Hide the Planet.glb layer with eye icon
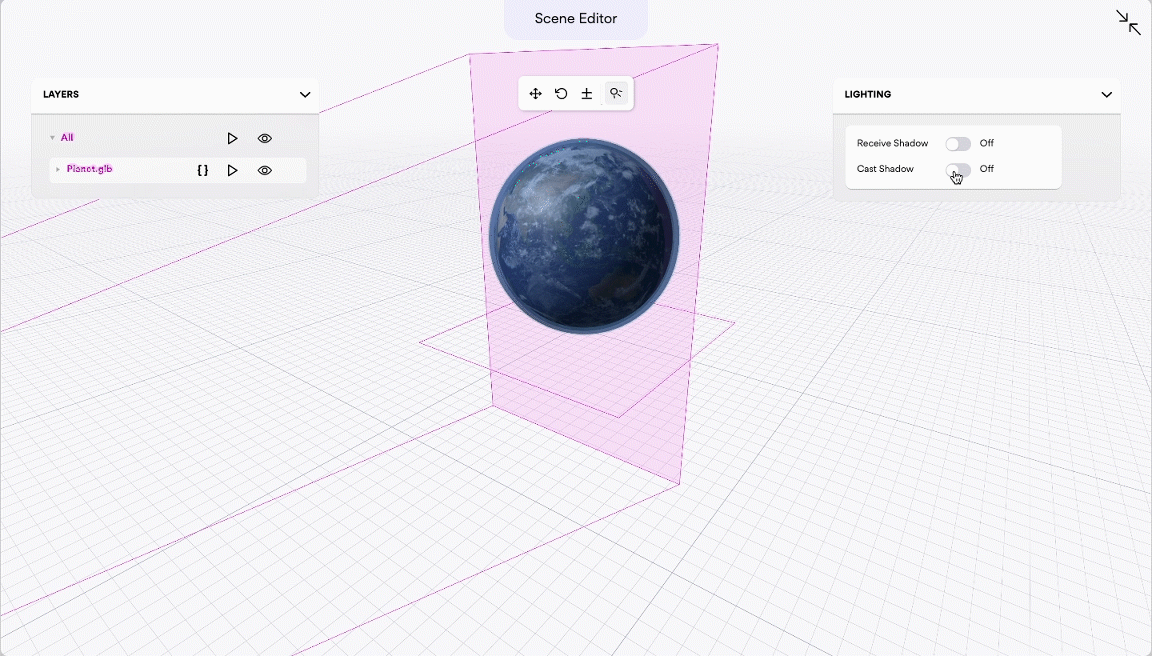Viewport: 1152px width, 656px height. click(265, 171)
